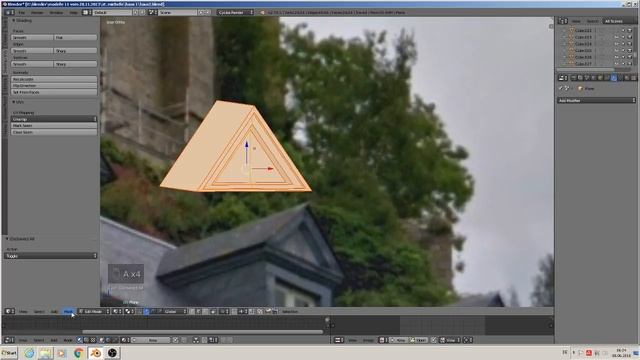Click the Mark Seam button

(x=54, y=126)
